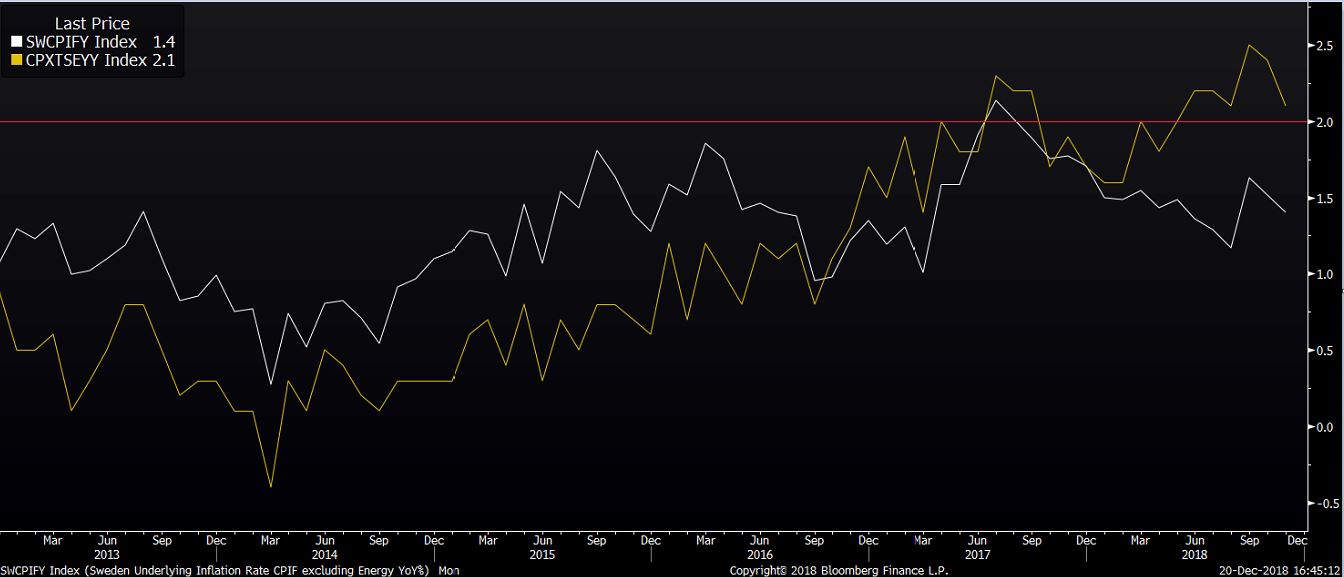Select the 2015 year label on time axis
The image size is (1344, 577).
coord(541,554)
